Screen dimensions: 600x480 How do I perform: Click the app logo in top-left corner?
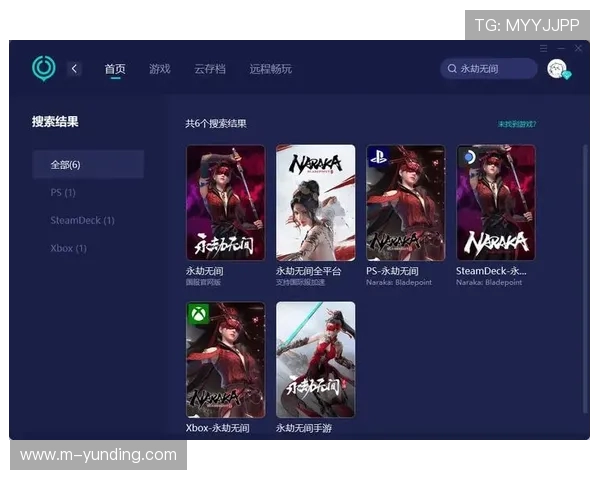pos(44,69)
